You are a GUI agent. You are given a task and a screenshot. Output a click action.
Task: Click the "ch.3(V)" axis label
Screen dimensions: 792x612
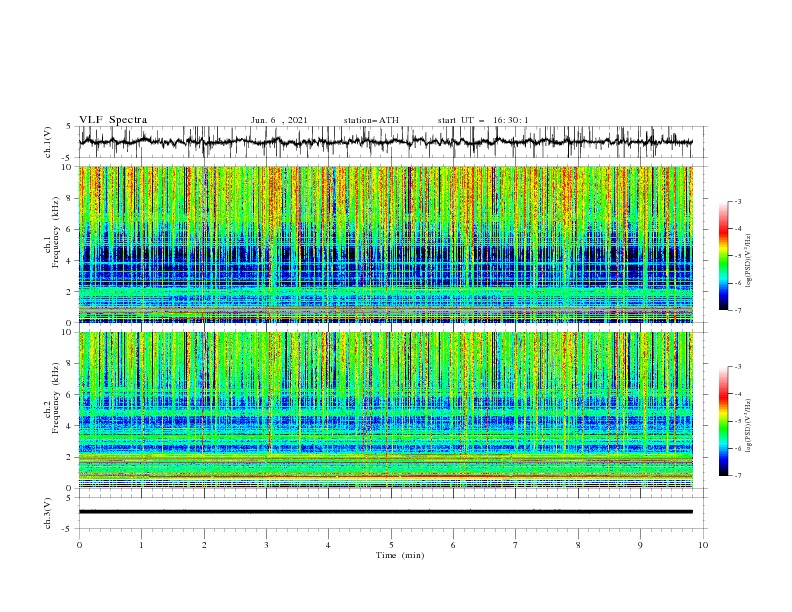pos(48,513)
